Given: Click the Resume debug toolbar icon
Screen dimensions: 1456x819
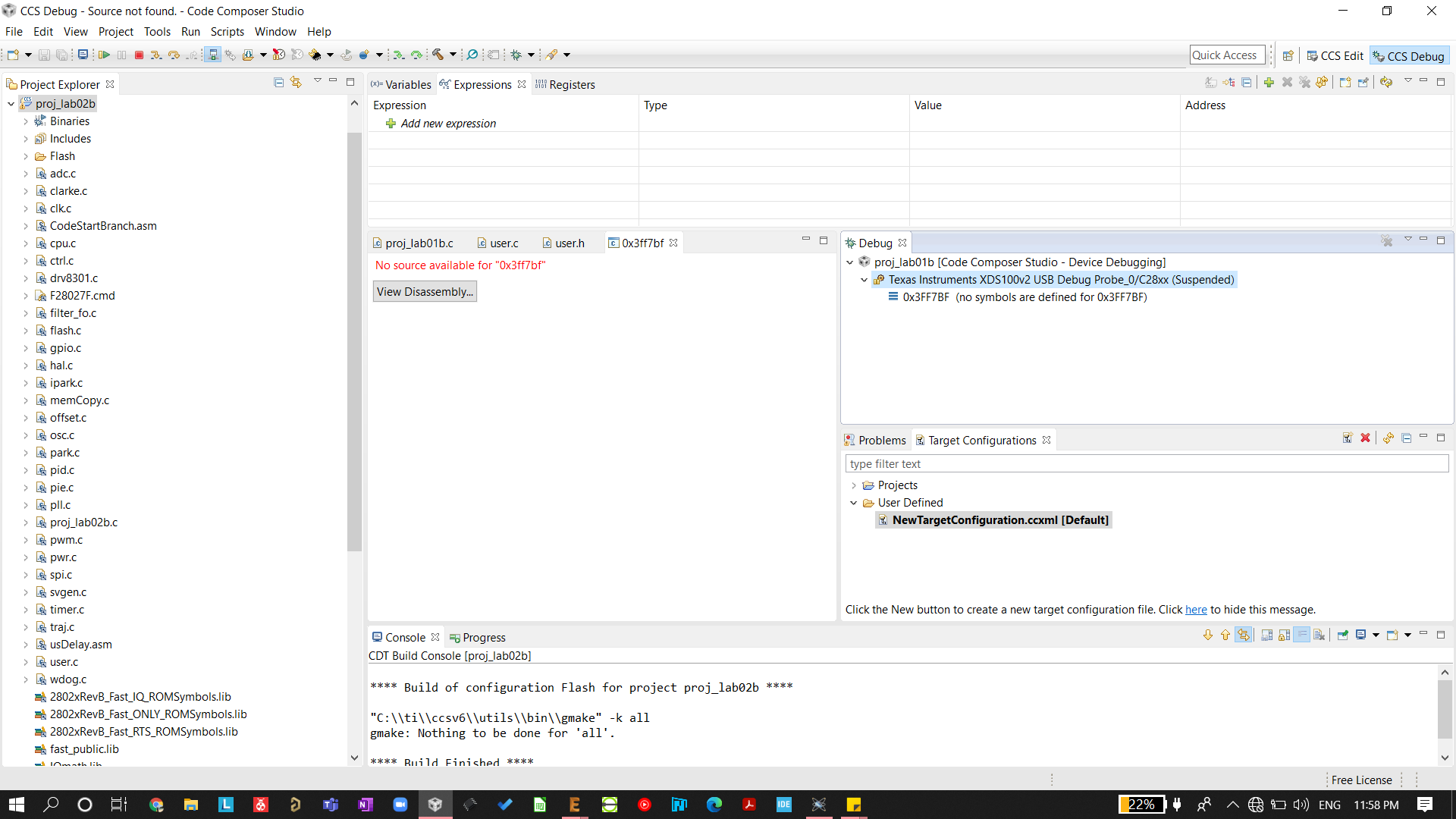Looking at the screenshot, I should click(104, 55).
